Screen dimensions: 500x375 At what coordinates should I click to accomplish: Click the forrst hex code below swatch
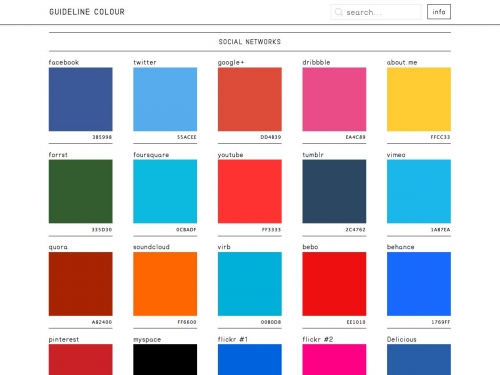[102, 230]
